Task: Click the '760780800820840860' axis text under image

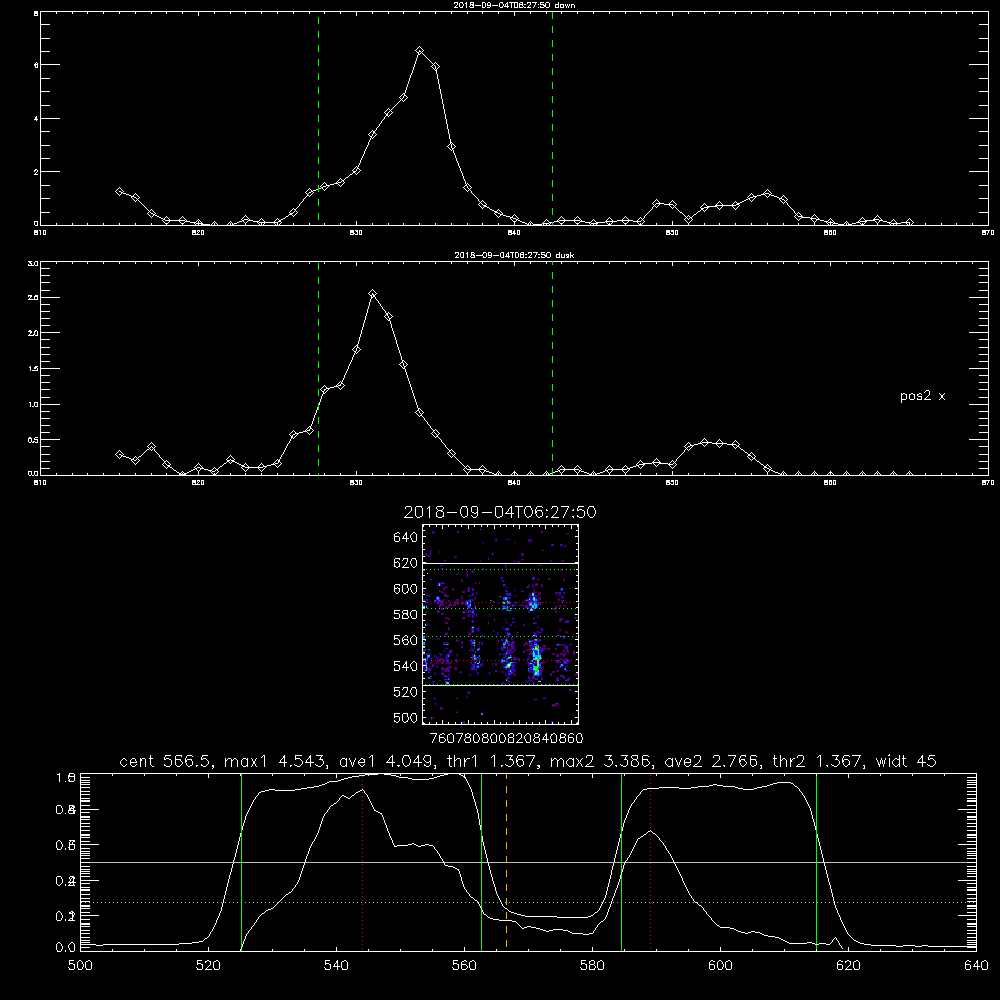Action: tap(507, 738)
